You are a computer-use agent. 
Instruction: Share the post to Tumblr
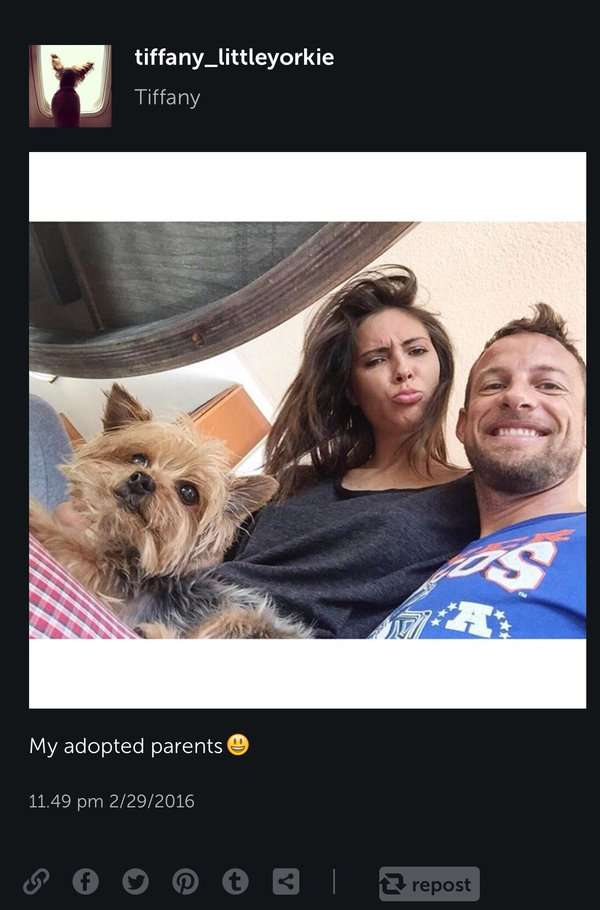click(x=236, y=882)
